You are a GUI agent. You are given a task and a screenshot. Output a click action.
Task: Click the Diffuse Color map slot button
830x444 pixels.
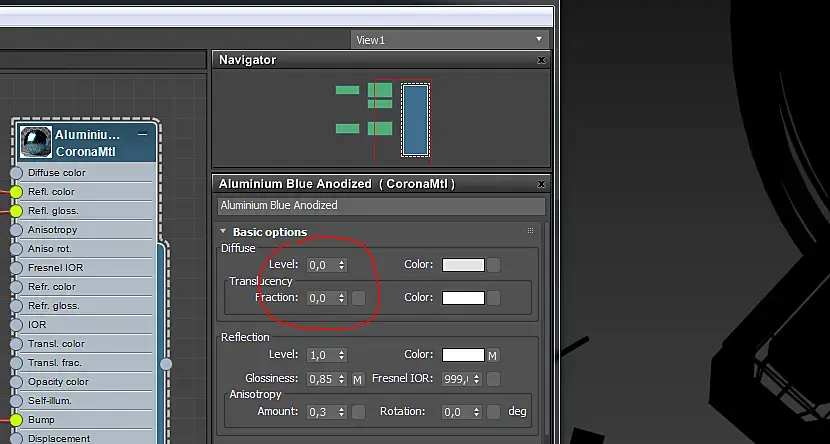pos(493,265)
